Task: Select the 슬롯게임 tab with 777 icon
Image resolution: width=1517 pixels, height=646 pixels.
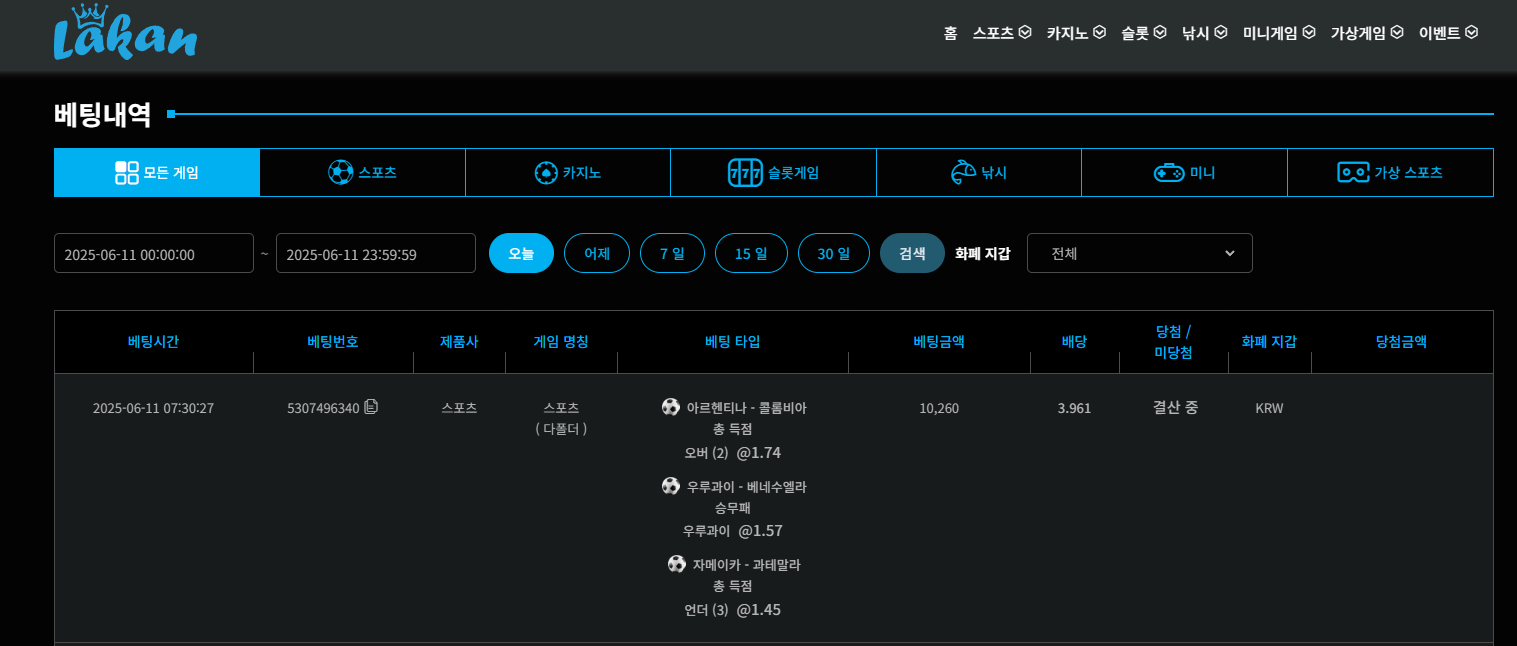Action: pyautogui.click(x=773, y=173)
